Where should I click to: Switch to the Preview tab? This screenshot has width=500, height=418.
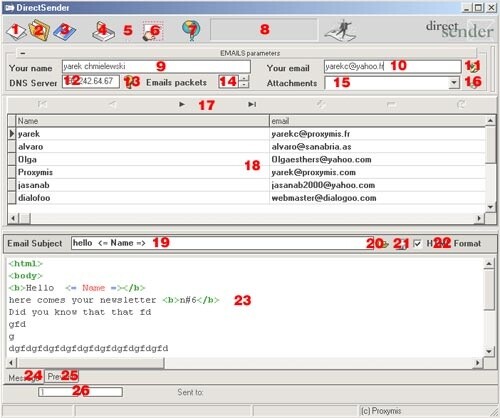[x=62, y=377]
